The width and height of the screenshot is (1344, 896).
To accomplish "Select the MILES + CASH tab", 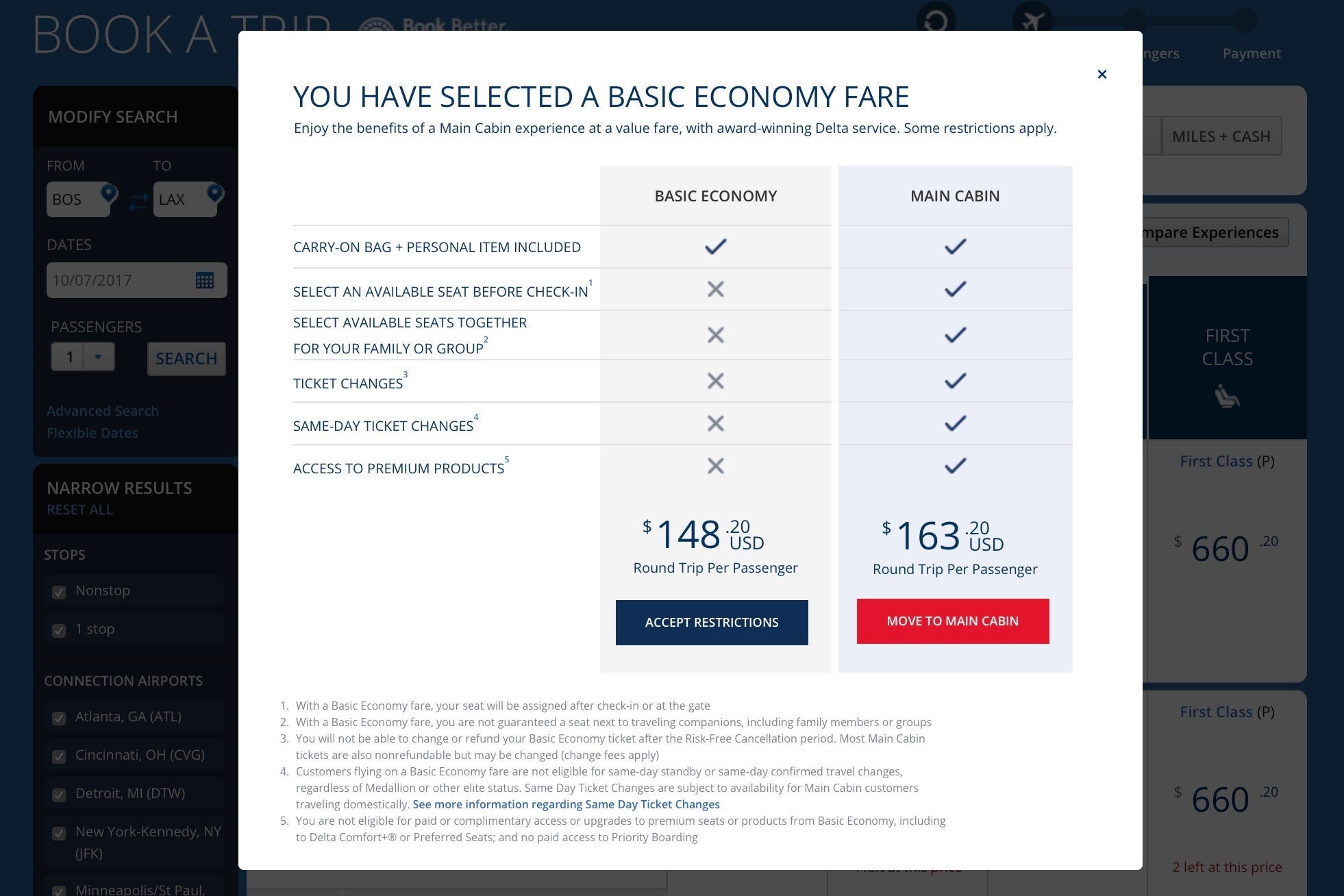I will point(1221,136).
